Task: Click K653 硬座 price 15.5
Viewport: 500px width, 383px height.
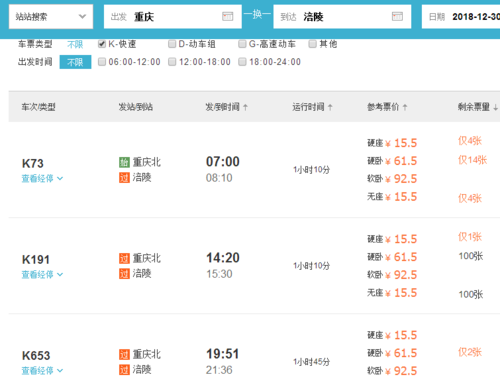Action: tap(405, 335)
